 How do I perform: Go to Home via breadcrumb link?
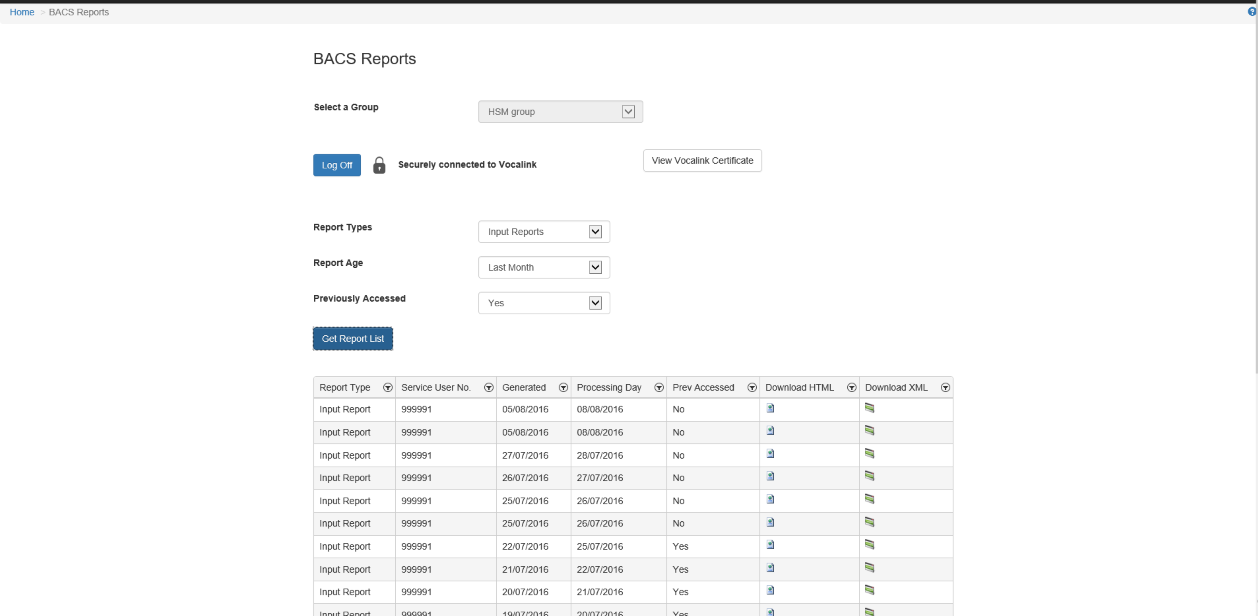(x=22, y=12)
